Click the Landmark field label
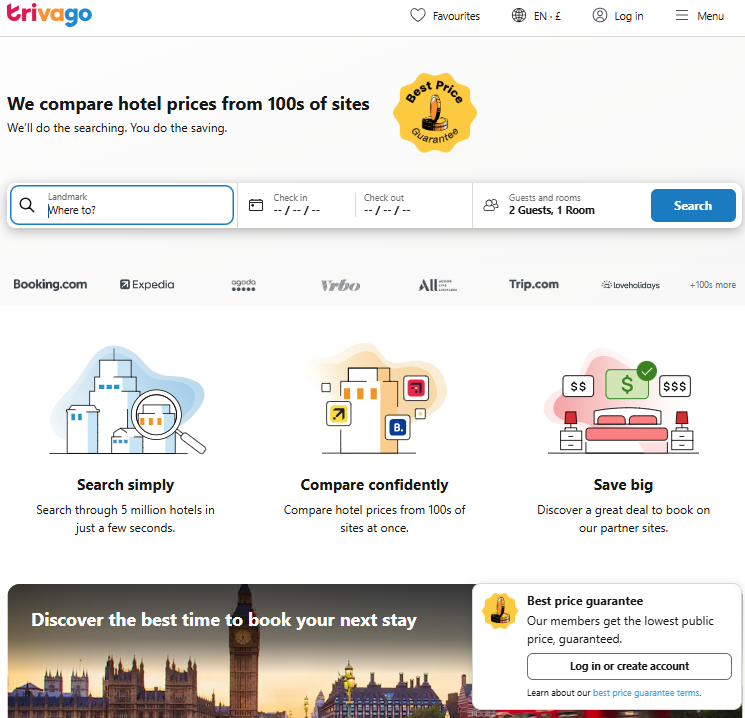 tap(67, 197)
